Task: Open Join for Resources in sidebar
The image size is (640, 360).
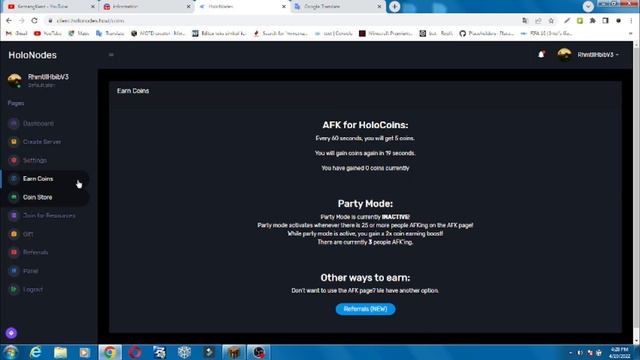Action: click(49, 216)
